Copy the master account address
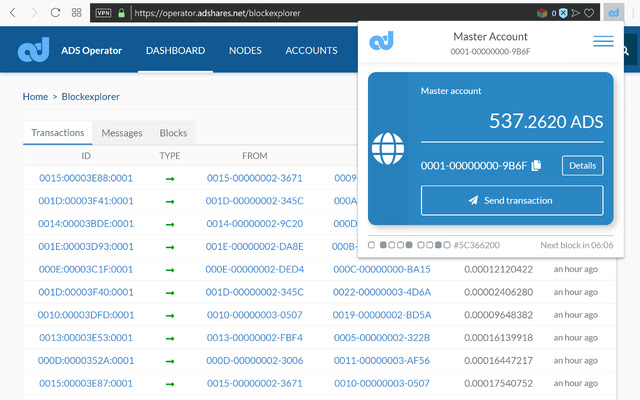Screen dimensions: 640x400 click(536, 165)
